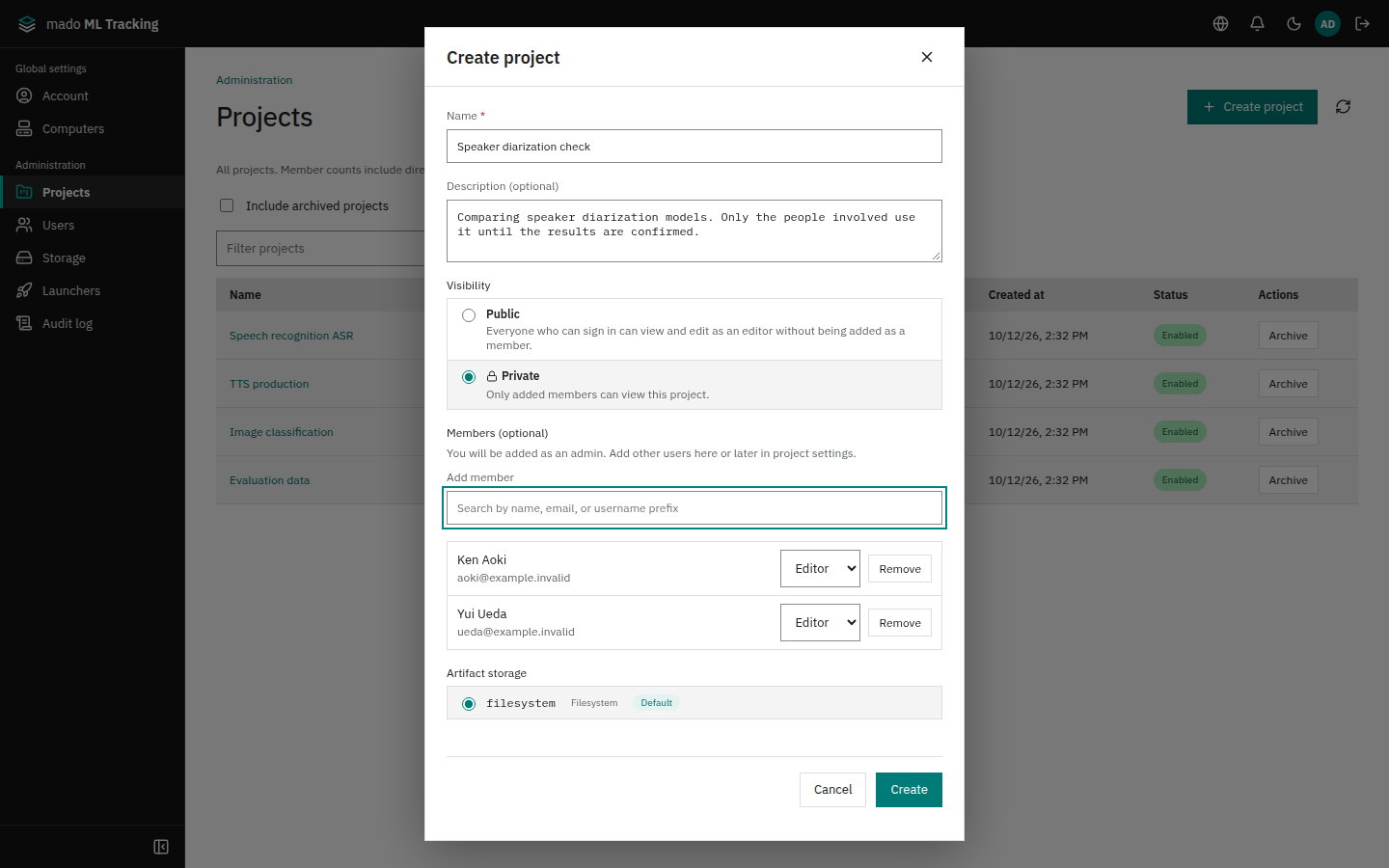Toggle dark mode moon icon
This screenshot has height=868, width=1389.
tap(1294, 24)
